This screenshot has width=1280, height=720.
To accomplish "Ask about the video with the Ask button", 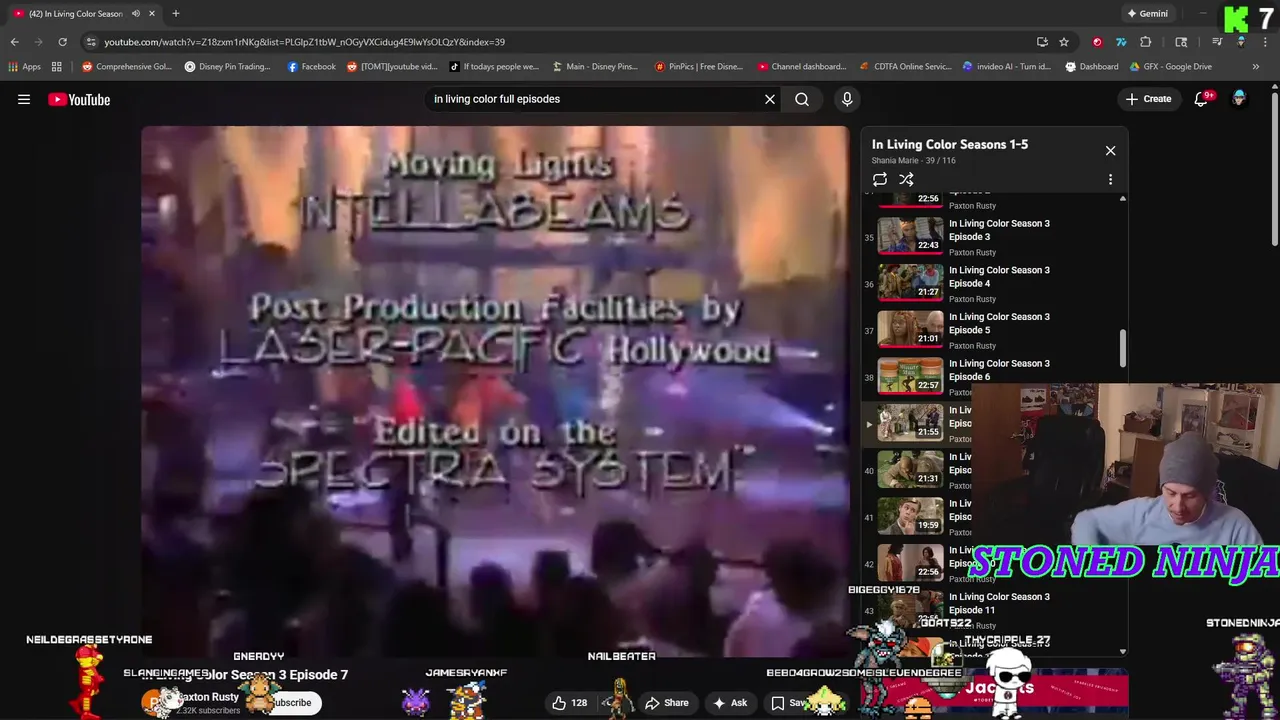I will (730, 703).
